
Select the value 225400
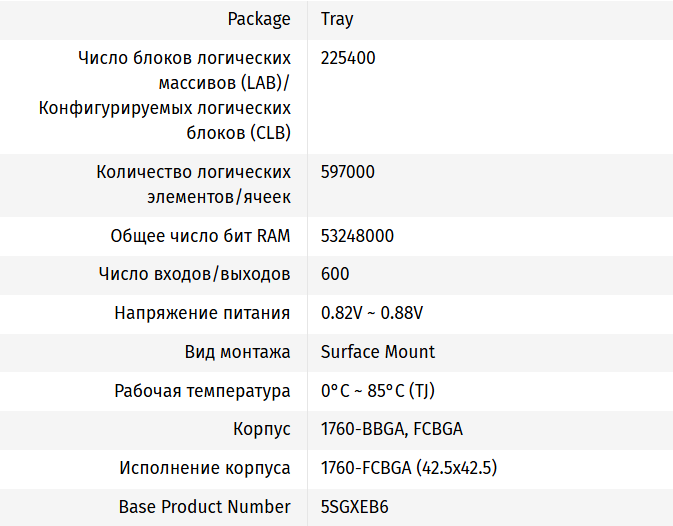point(348,58)
